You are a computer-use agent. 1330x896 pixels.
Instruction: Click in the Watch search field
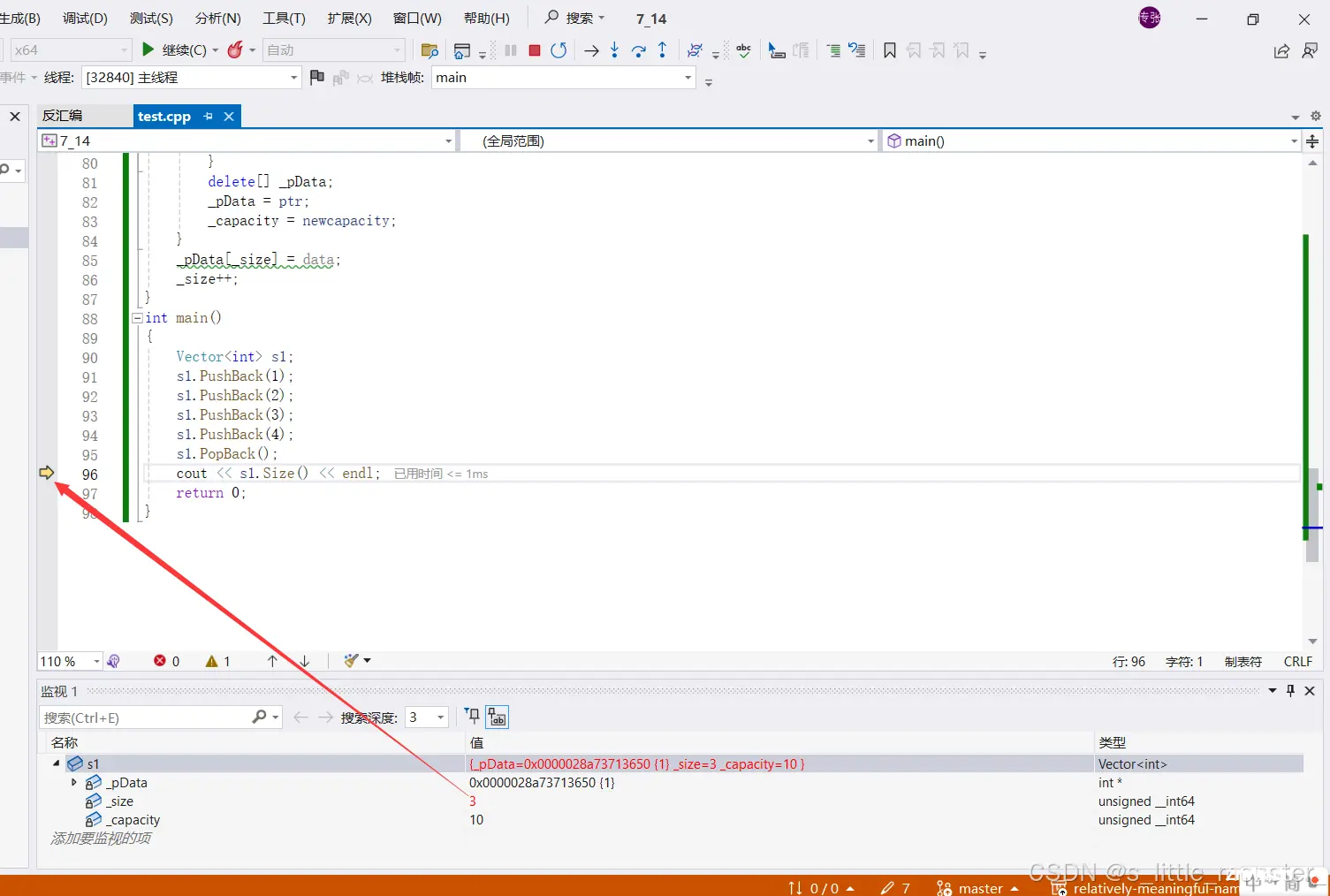pyautogui.click(x=146, y=717)
